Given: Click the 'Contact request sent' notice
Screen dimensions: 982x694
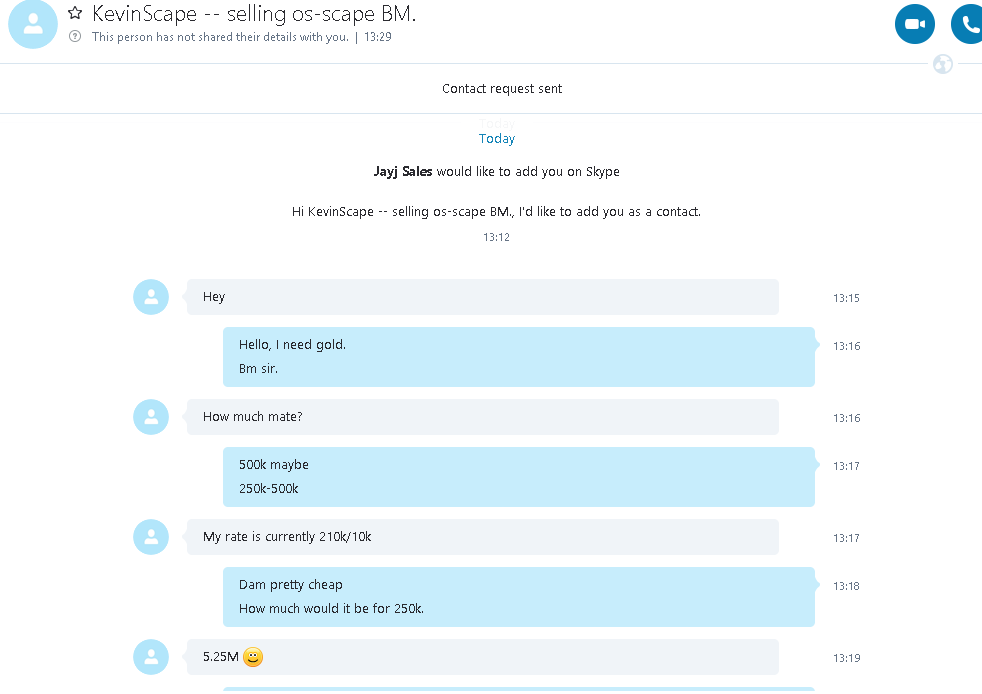Looking at the screenshot, I should pyautogui.click(x=502, y=89).
